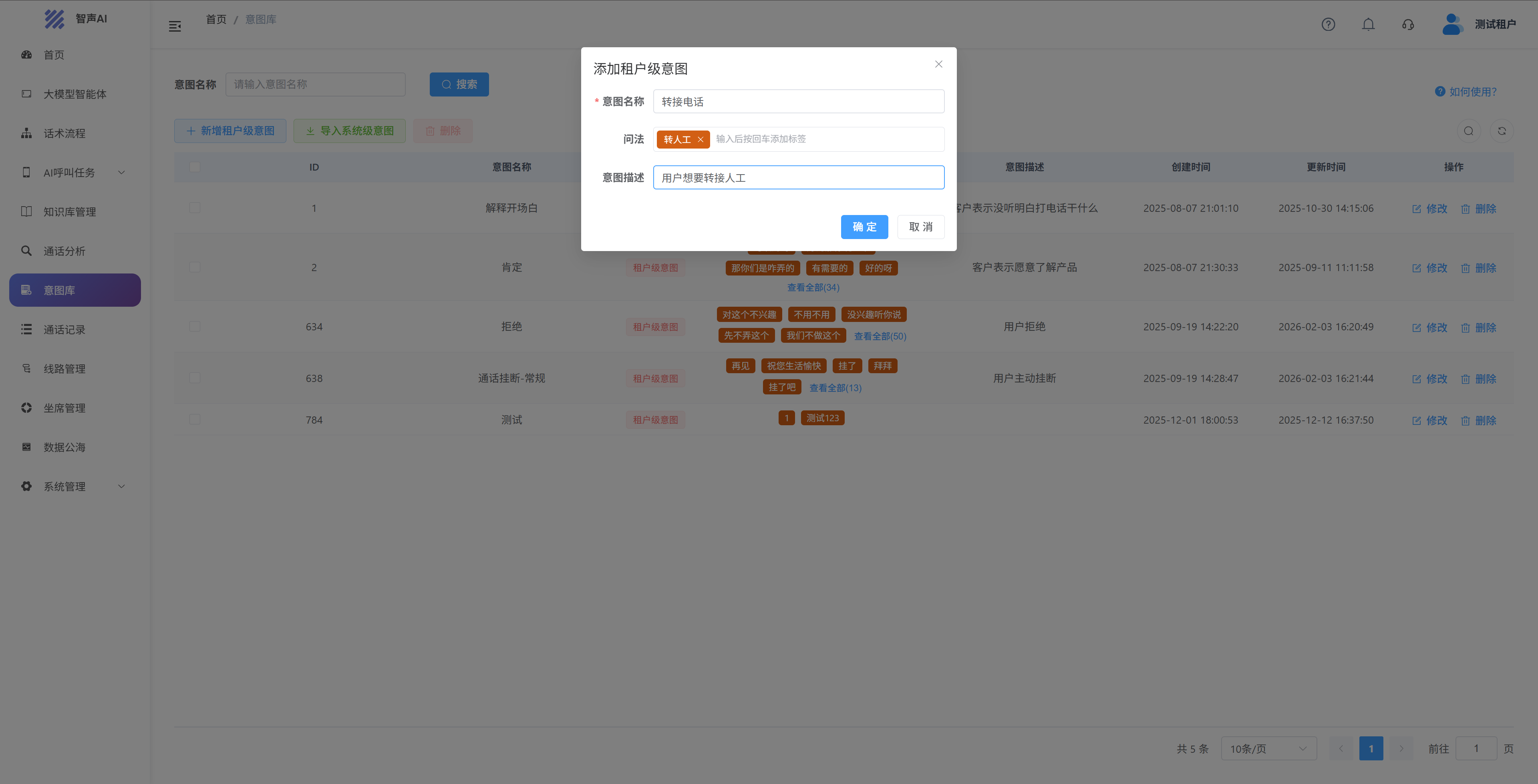The width and height of the screenshot is (1538, 784).
Task: Click 查看全部(13) link in 通话挂断-常规 row
Action: point(835,388)
